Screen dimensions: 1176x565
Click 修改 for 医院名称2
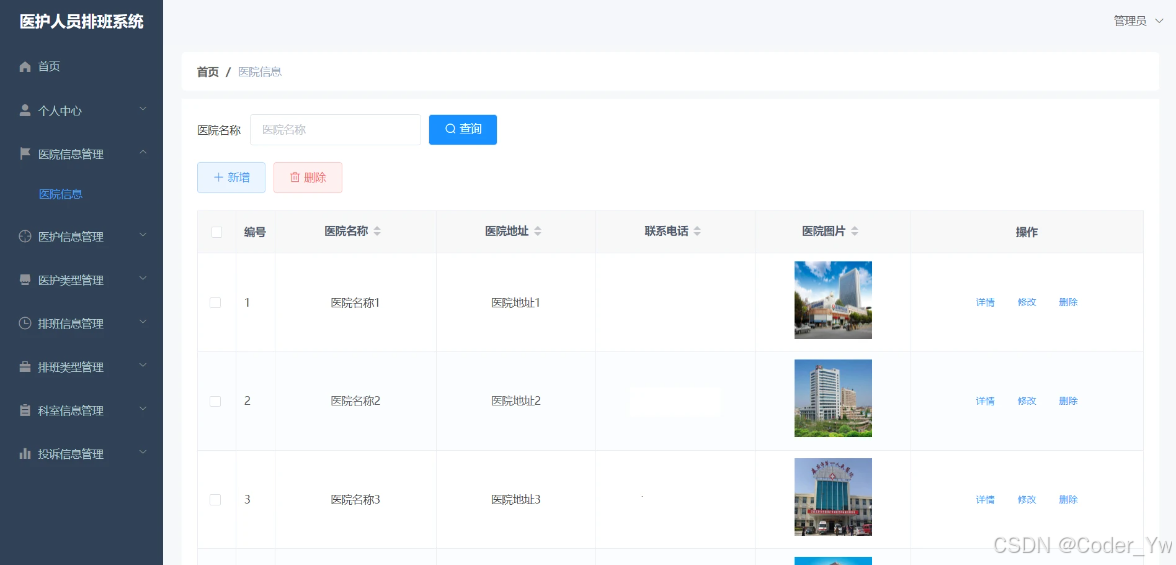[x=1027, y=401]
